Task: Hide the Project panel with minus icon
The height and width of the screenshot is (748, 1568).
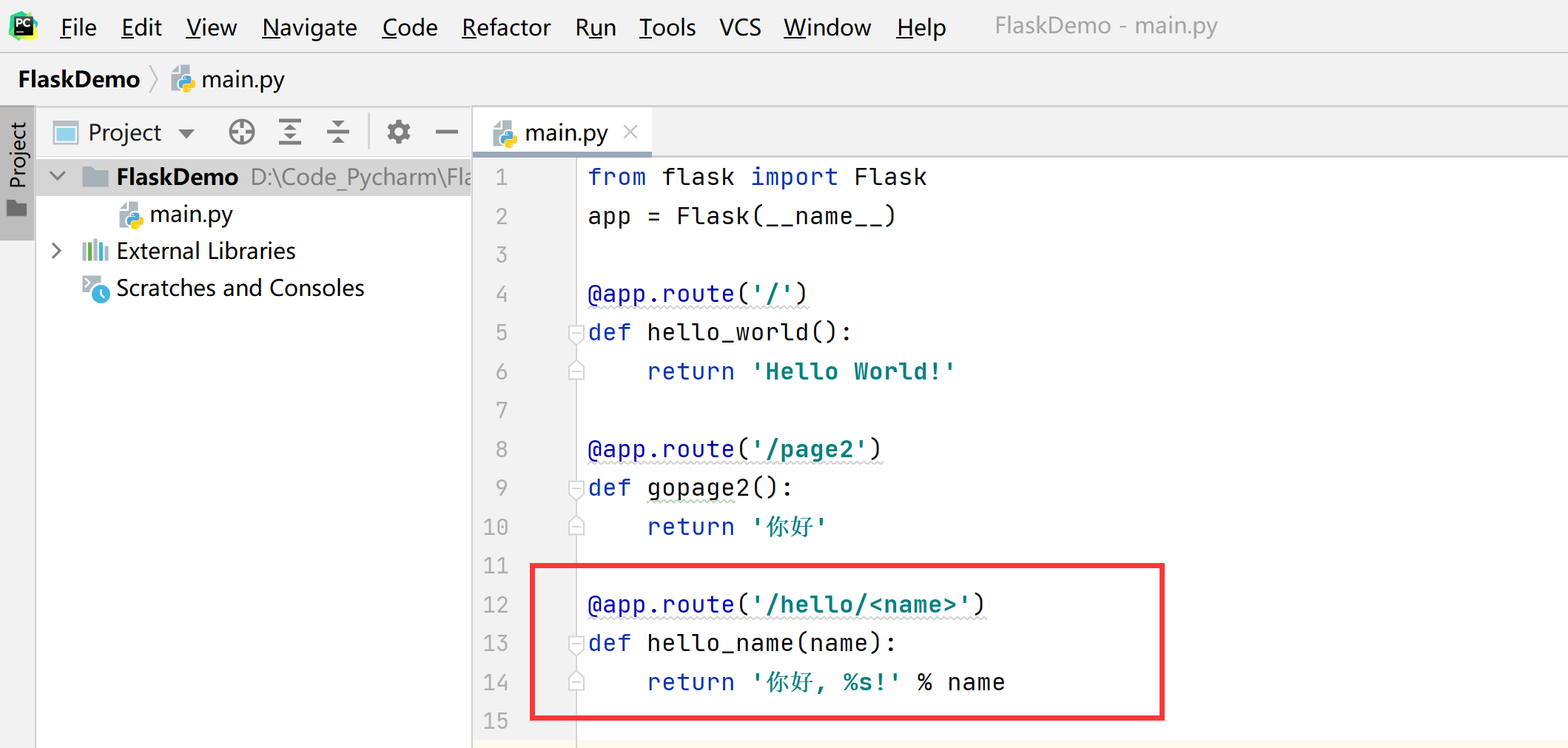Action: [447, 132]
